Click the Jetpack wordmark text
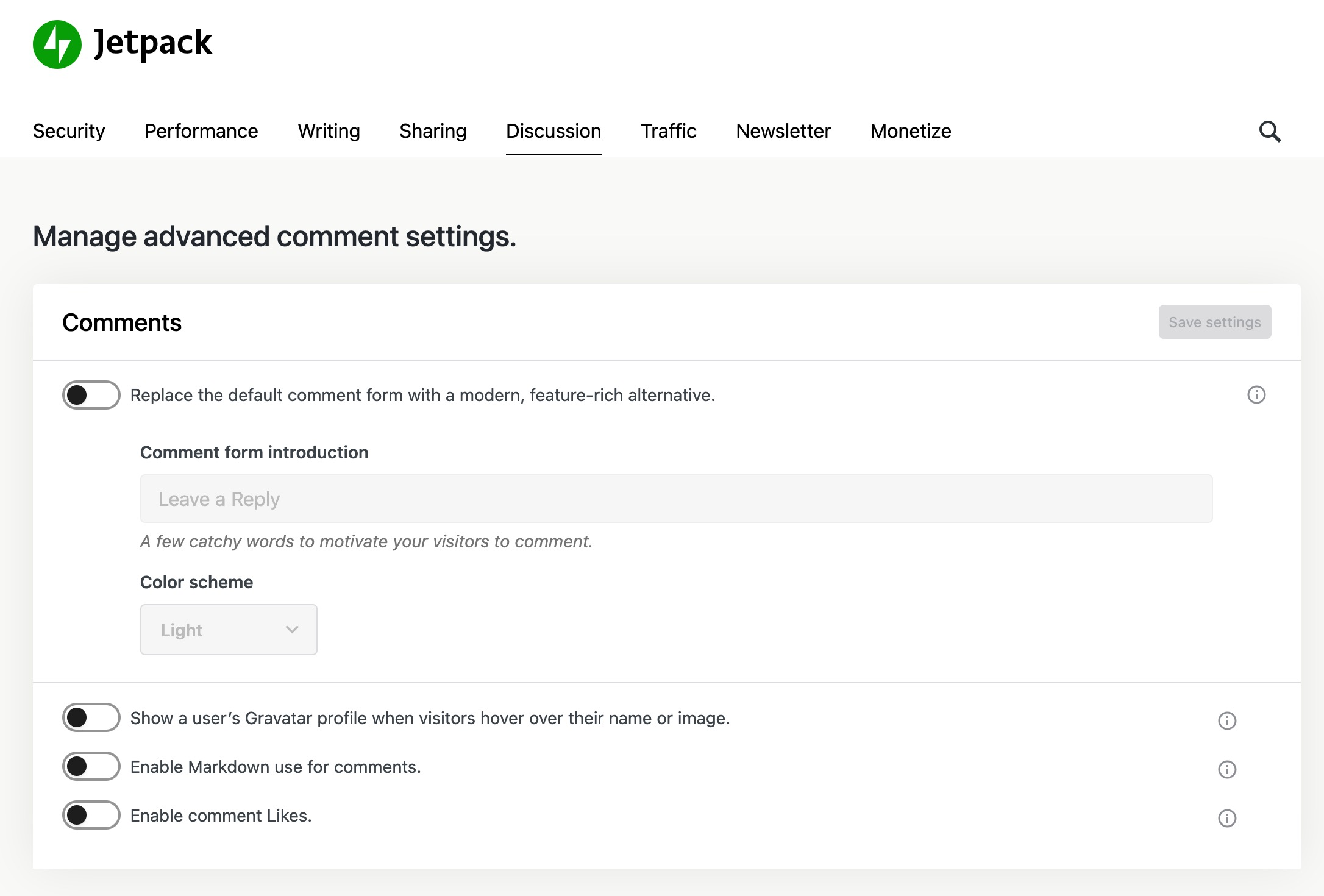The width and height of the screenshot is (1324, 896). coord(152,44)
